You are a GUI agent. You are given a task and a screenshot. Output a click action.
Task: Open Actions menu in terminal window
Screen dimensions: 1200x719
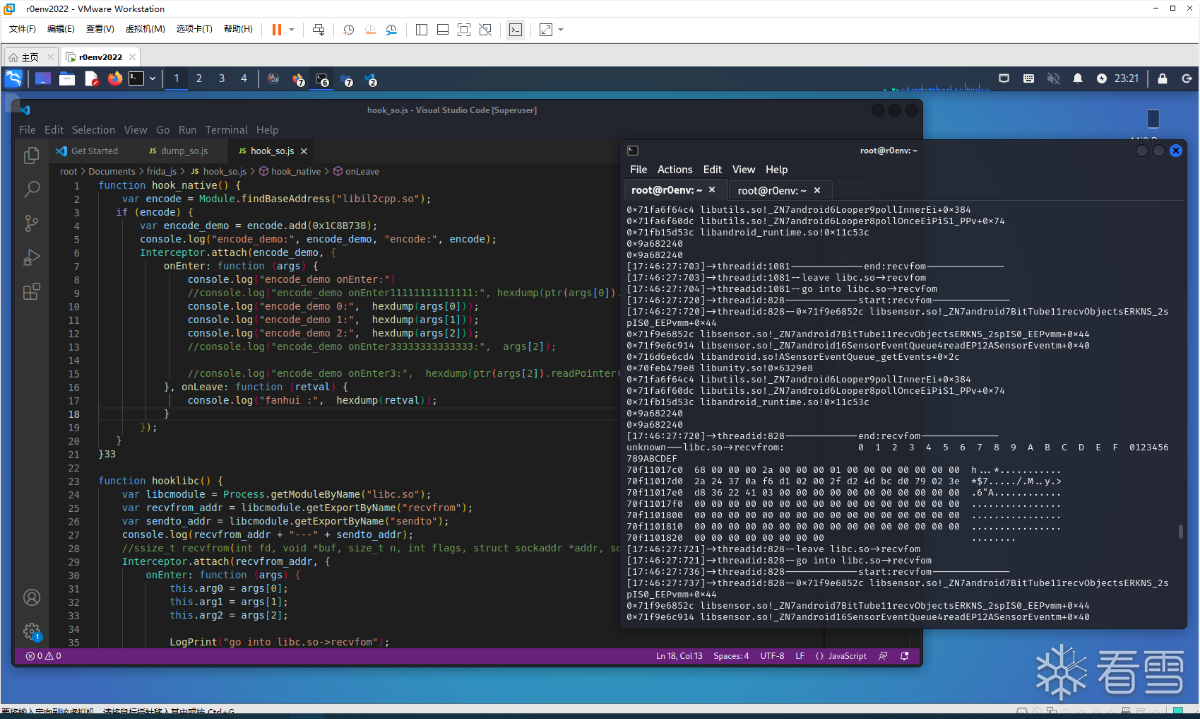675,169
